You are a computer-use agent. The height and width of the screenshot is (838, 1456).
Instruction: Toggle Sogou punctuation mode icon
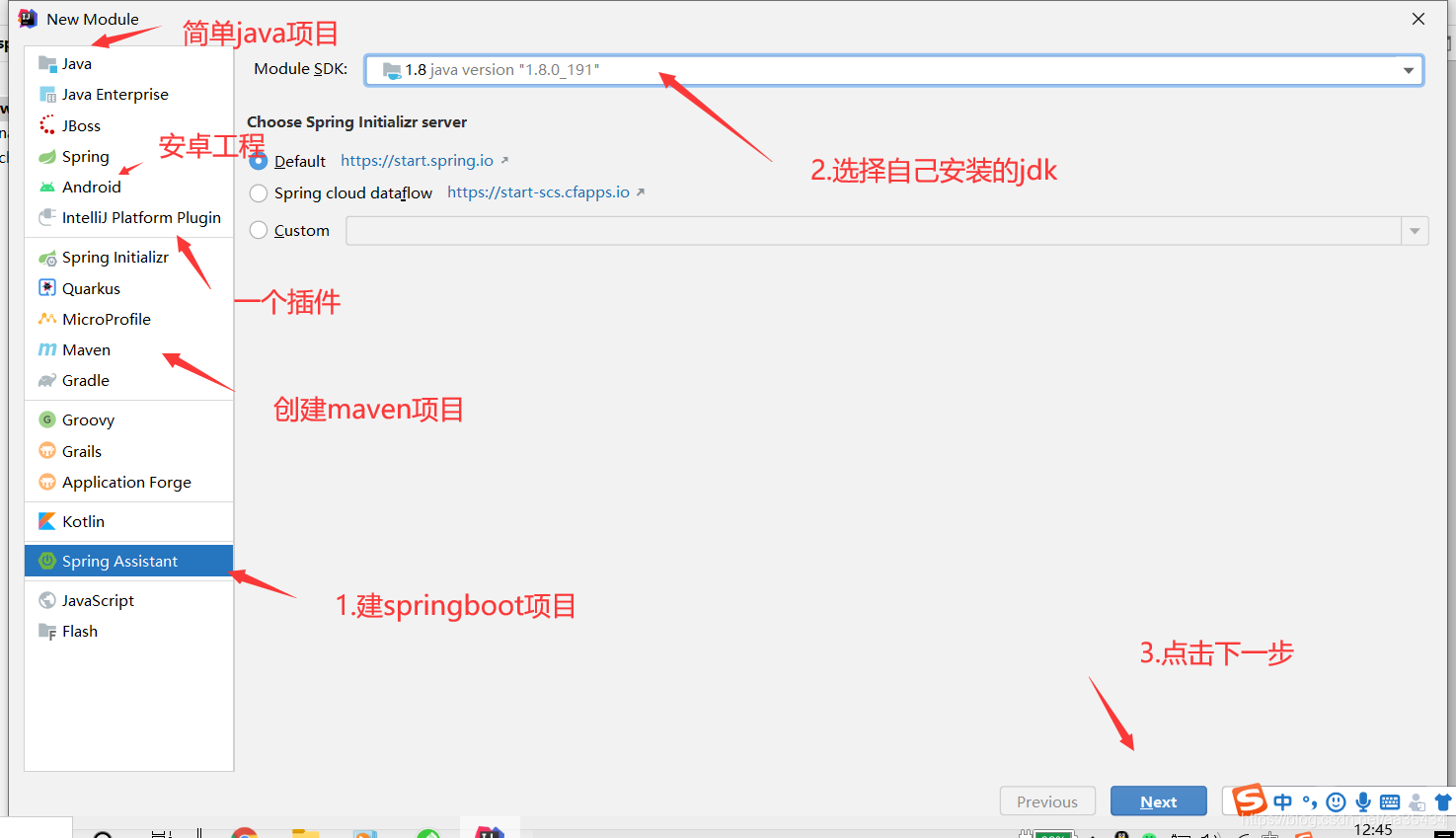pos(1310,801)
